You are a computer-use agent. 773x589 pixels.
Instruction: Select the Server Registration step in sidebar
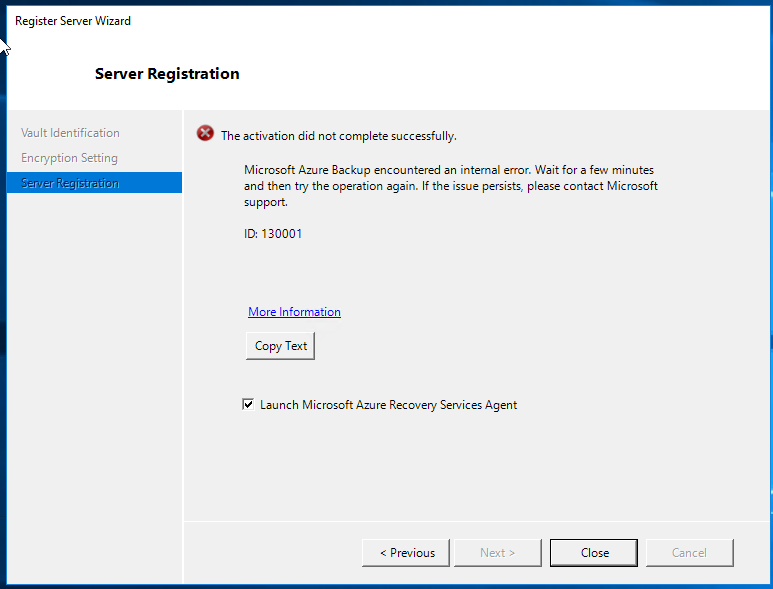[94, 183]
